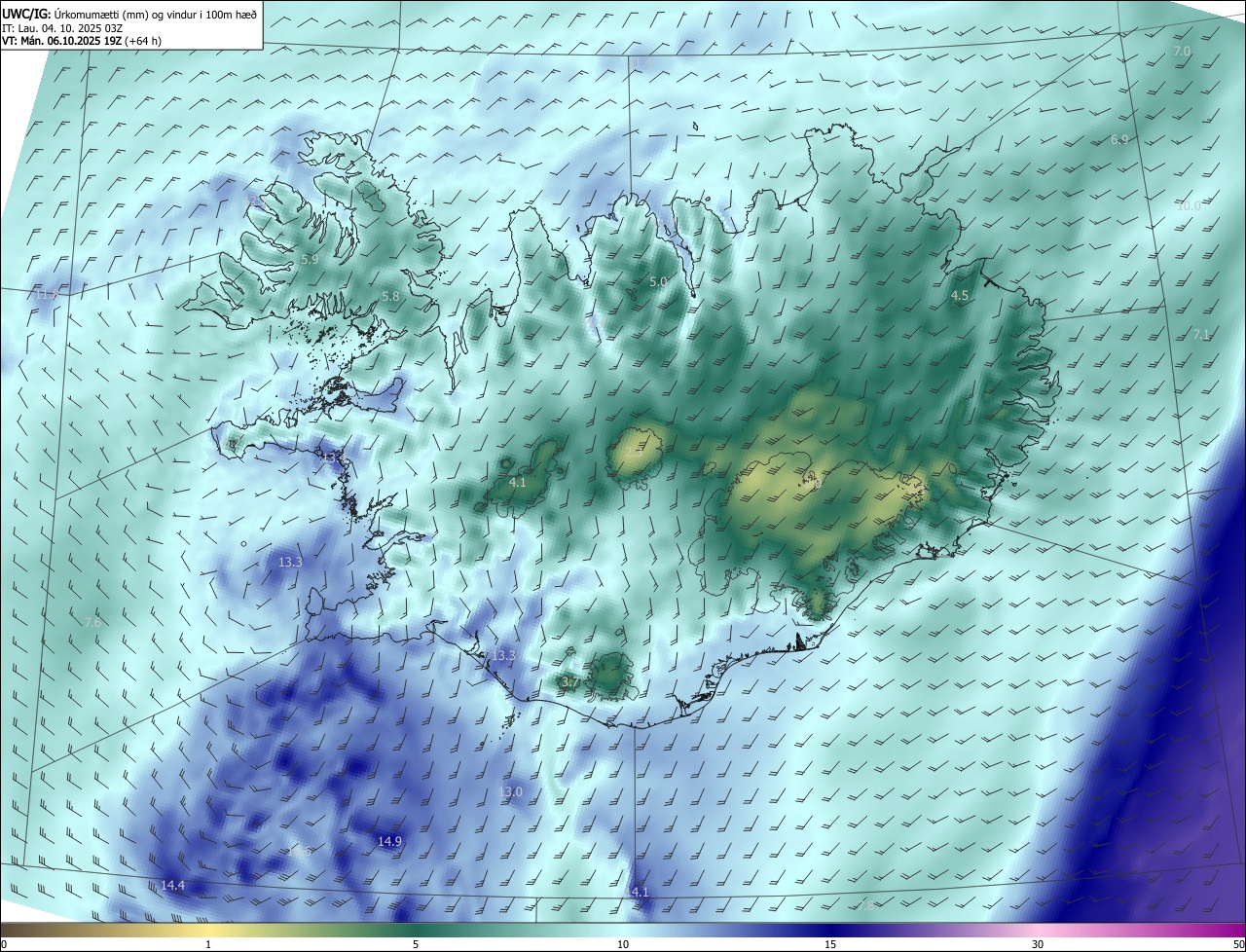Click the 15 tick label on the color scale
This screenshot has height=952, width=1246.
830,944
